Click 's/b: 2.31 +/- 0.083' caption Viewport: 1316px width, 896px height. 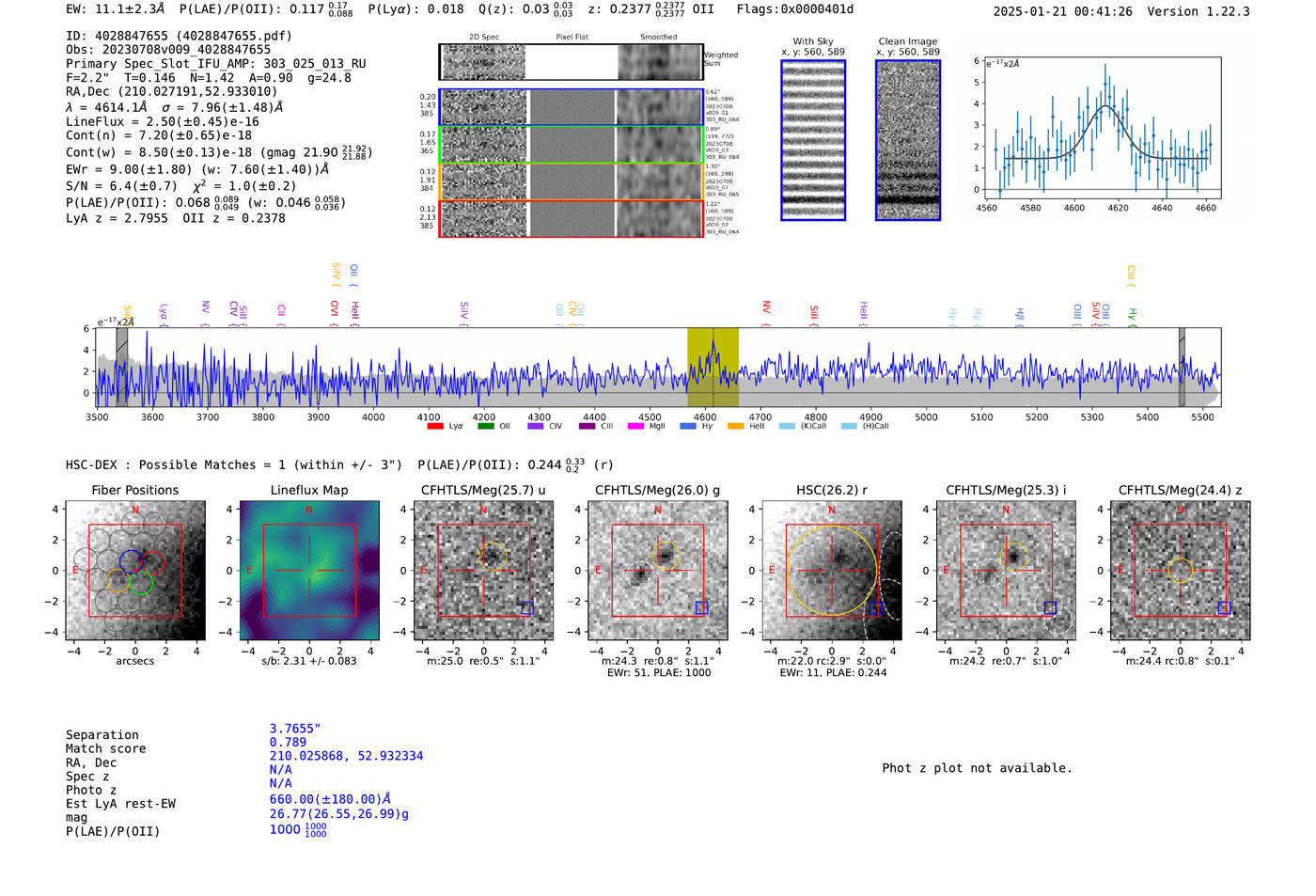tap(309, 661)
